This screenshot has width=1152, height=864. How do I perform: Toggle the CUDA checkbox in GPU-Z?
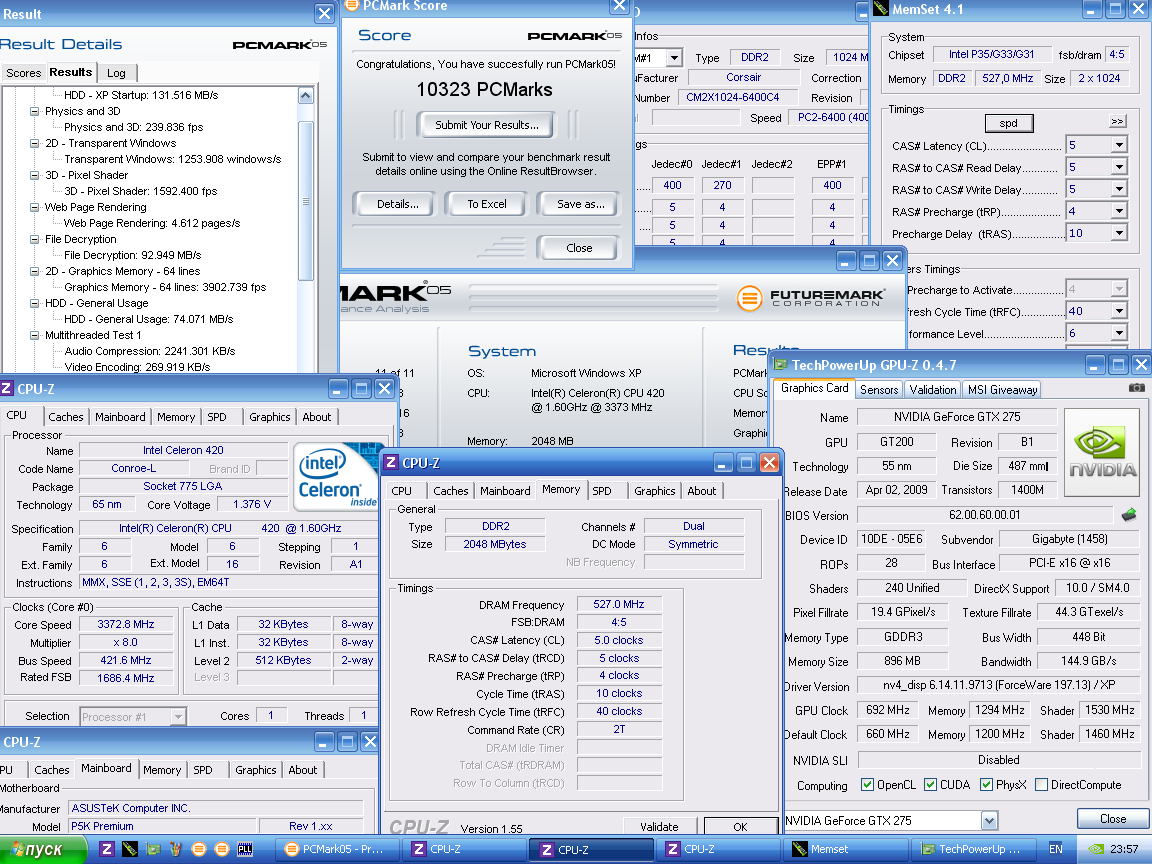click(930, 785)
